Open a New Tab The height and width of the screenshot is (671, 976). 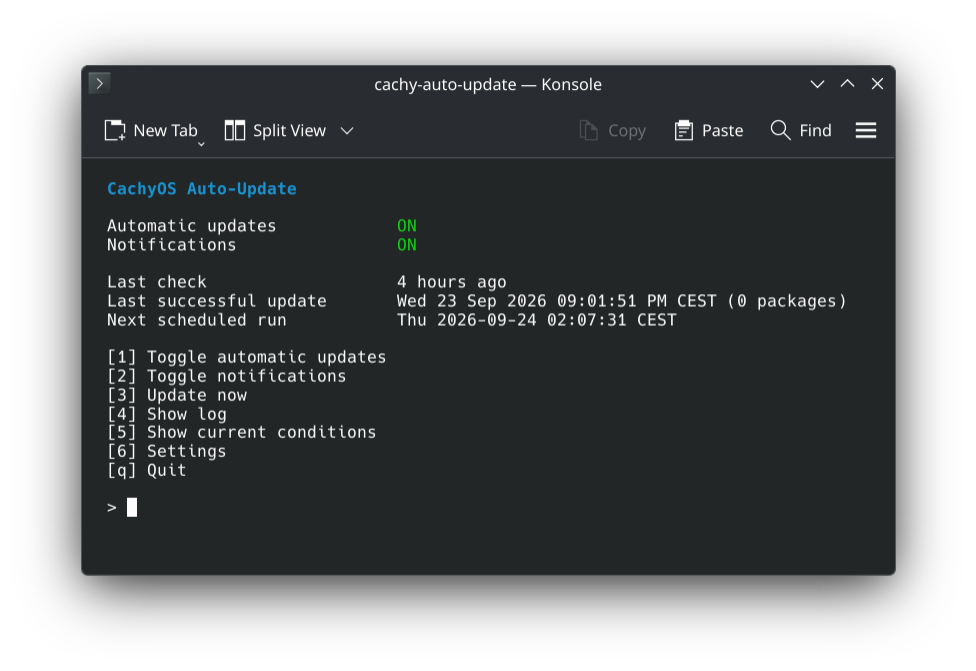pos(151,131)
